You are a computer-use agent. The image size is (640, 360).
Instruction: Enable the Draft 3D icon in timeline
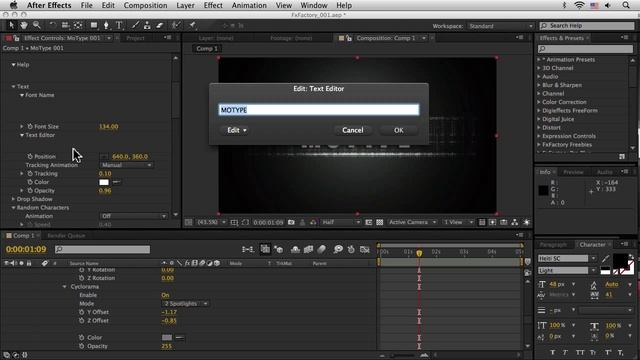coord(279,249)
